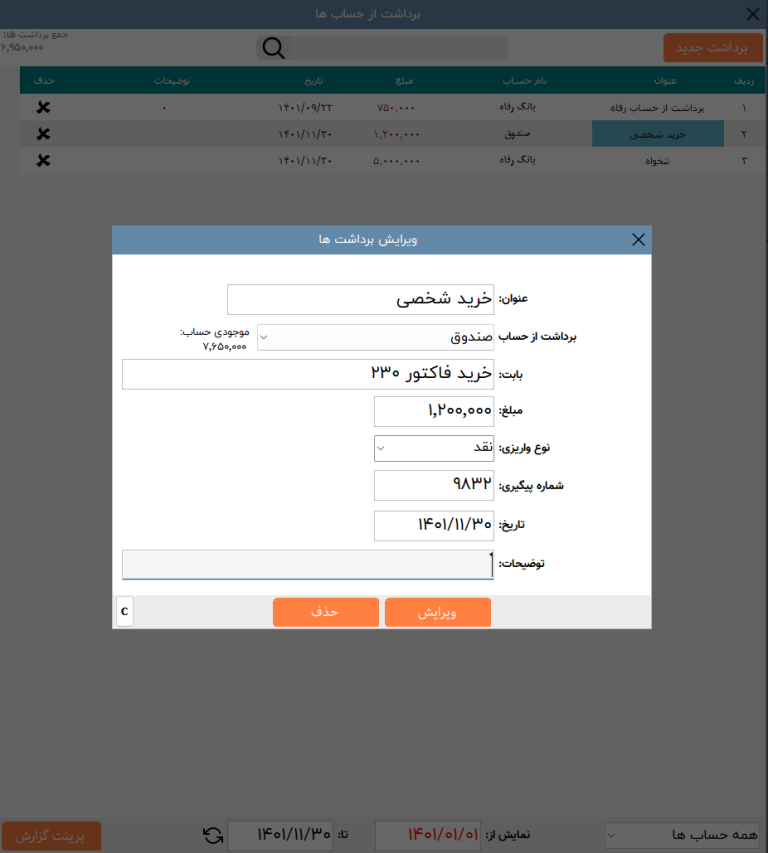The image size is (768, 853).
Task: Open the همه حساب ها dropdown
Action: (x=683, y=835)
